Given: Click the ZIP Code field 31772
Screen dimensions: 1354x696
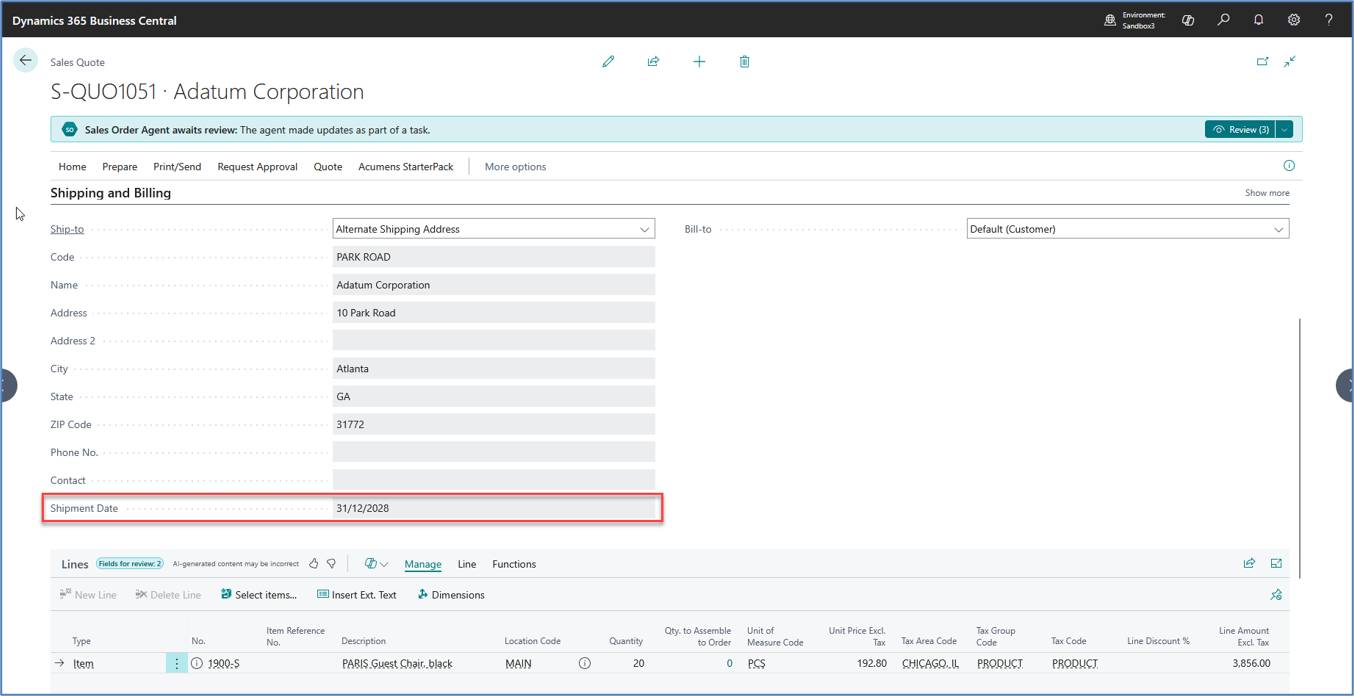Looking at the screenshot, I should click(494, 425).
